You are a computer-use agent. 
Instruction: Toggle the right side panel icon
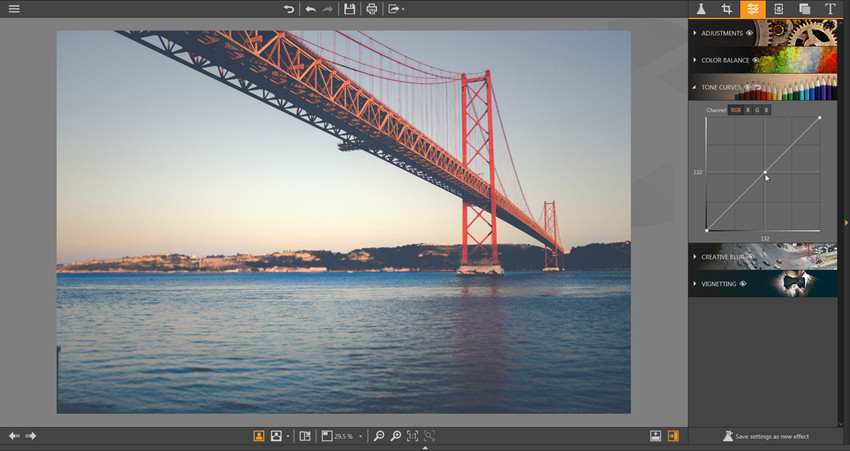pos(673,436)
